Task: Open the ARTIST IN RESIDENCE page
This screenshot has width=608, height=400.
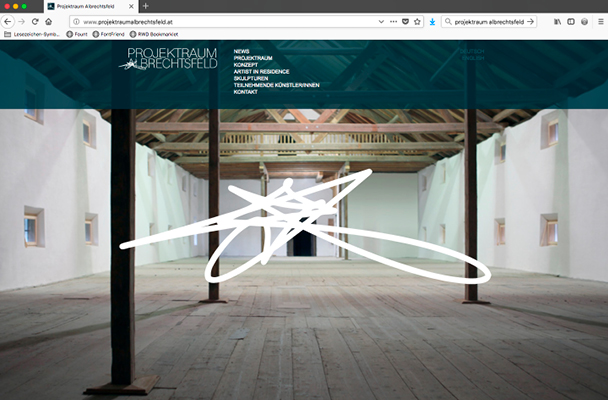Action: coord(262,71)
